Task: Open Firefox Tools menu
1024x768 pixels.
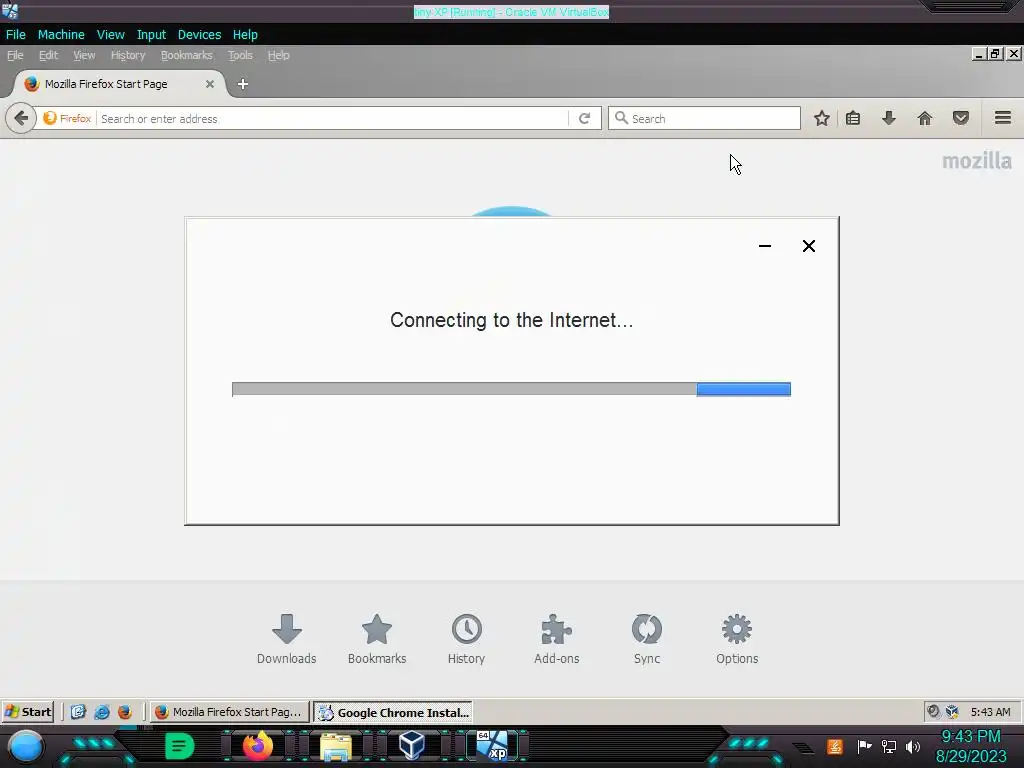Action: pos(240,56)
